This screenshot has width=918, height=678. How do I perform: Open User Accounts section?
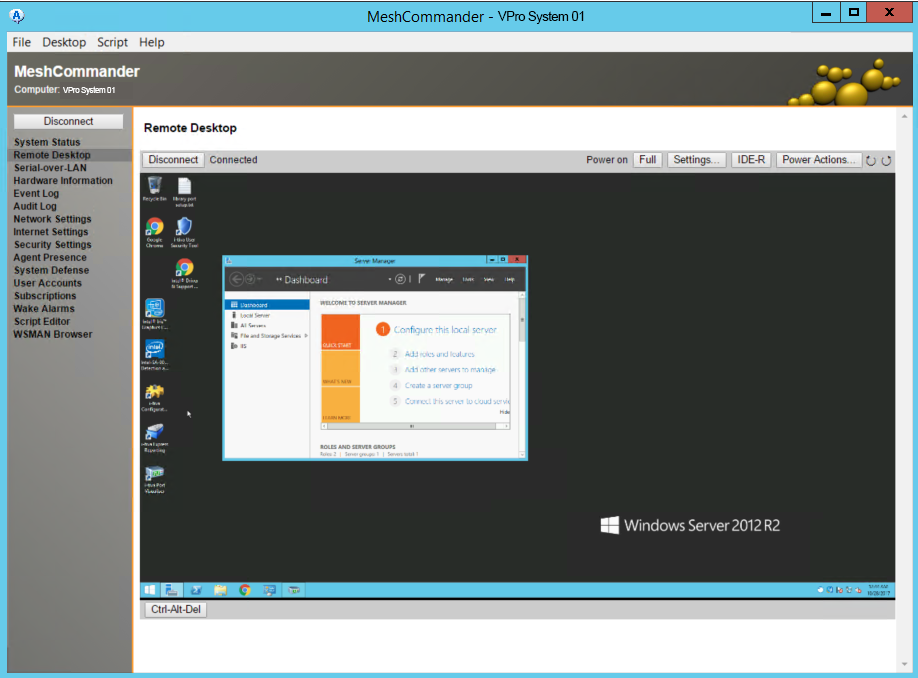click(x=47, y=283)
